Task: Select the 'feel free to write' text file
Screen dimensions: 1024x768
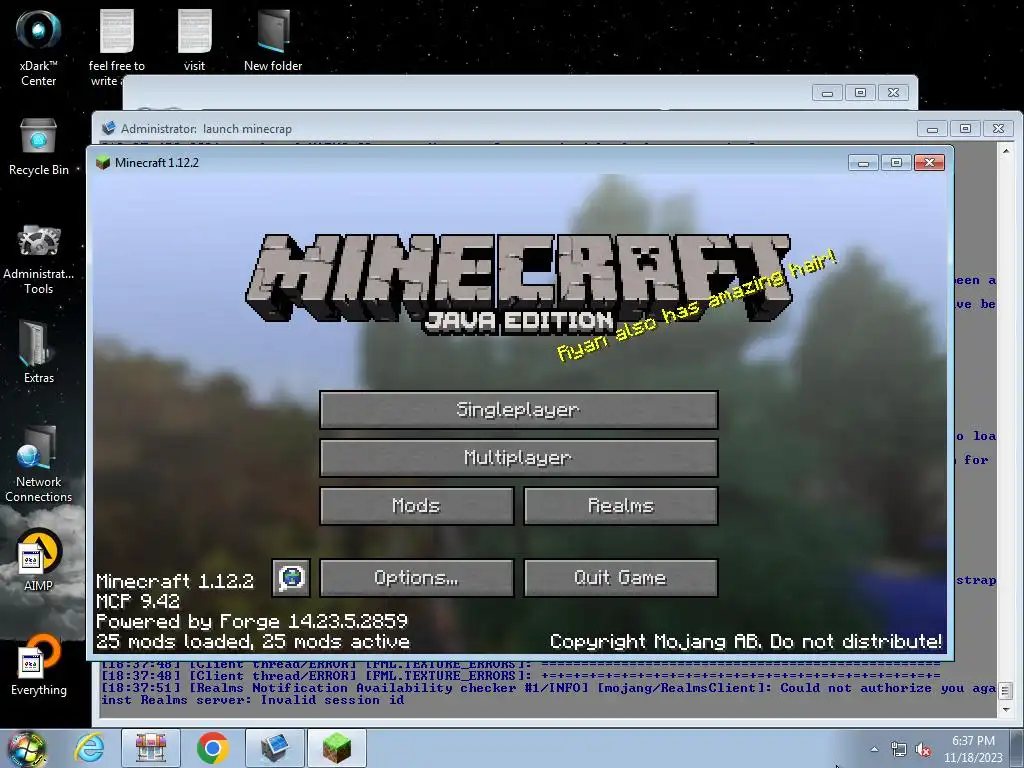Action: pos(116,47)
